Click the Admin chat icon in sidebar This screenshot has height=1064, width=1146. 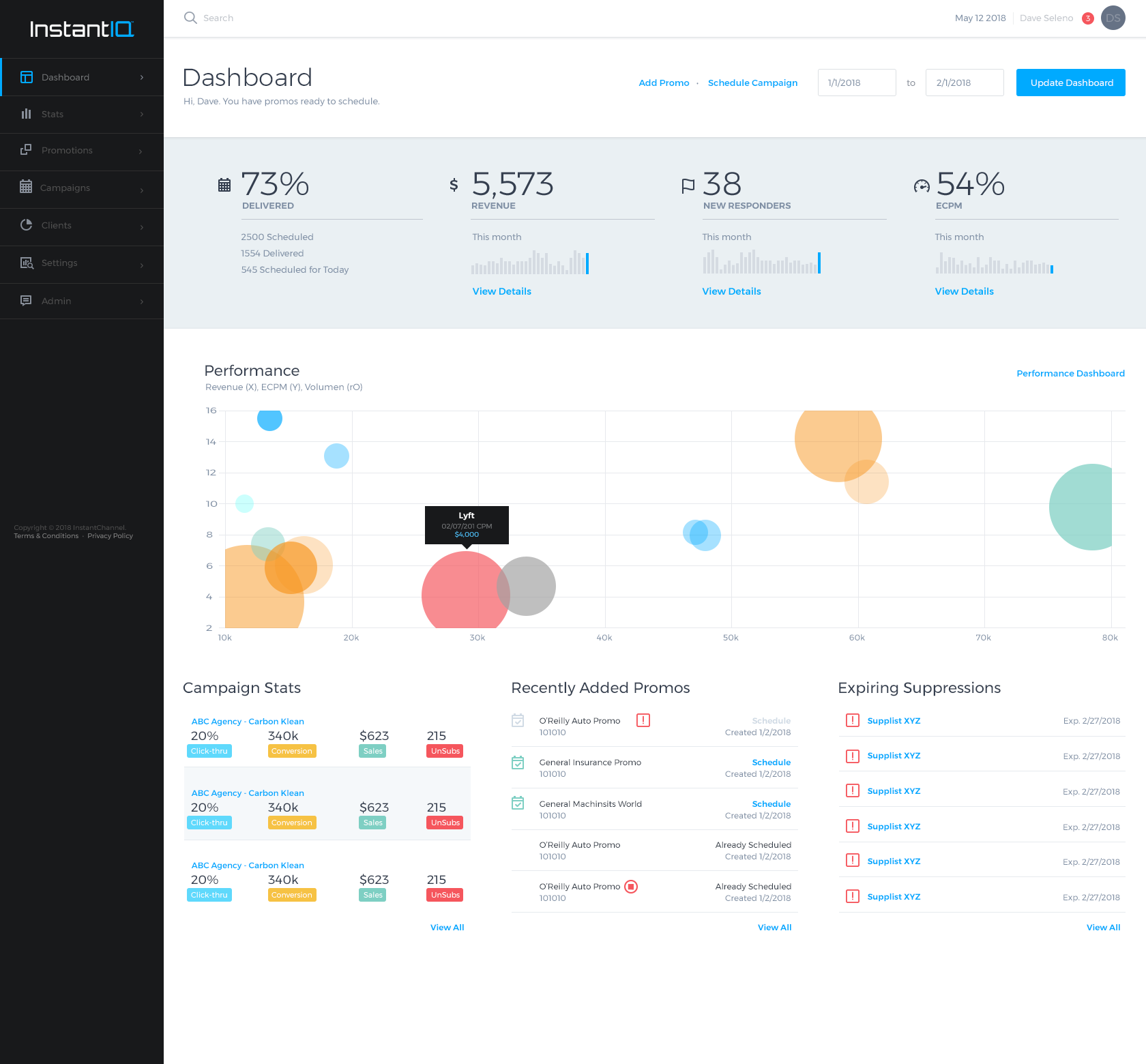point(27,301)
